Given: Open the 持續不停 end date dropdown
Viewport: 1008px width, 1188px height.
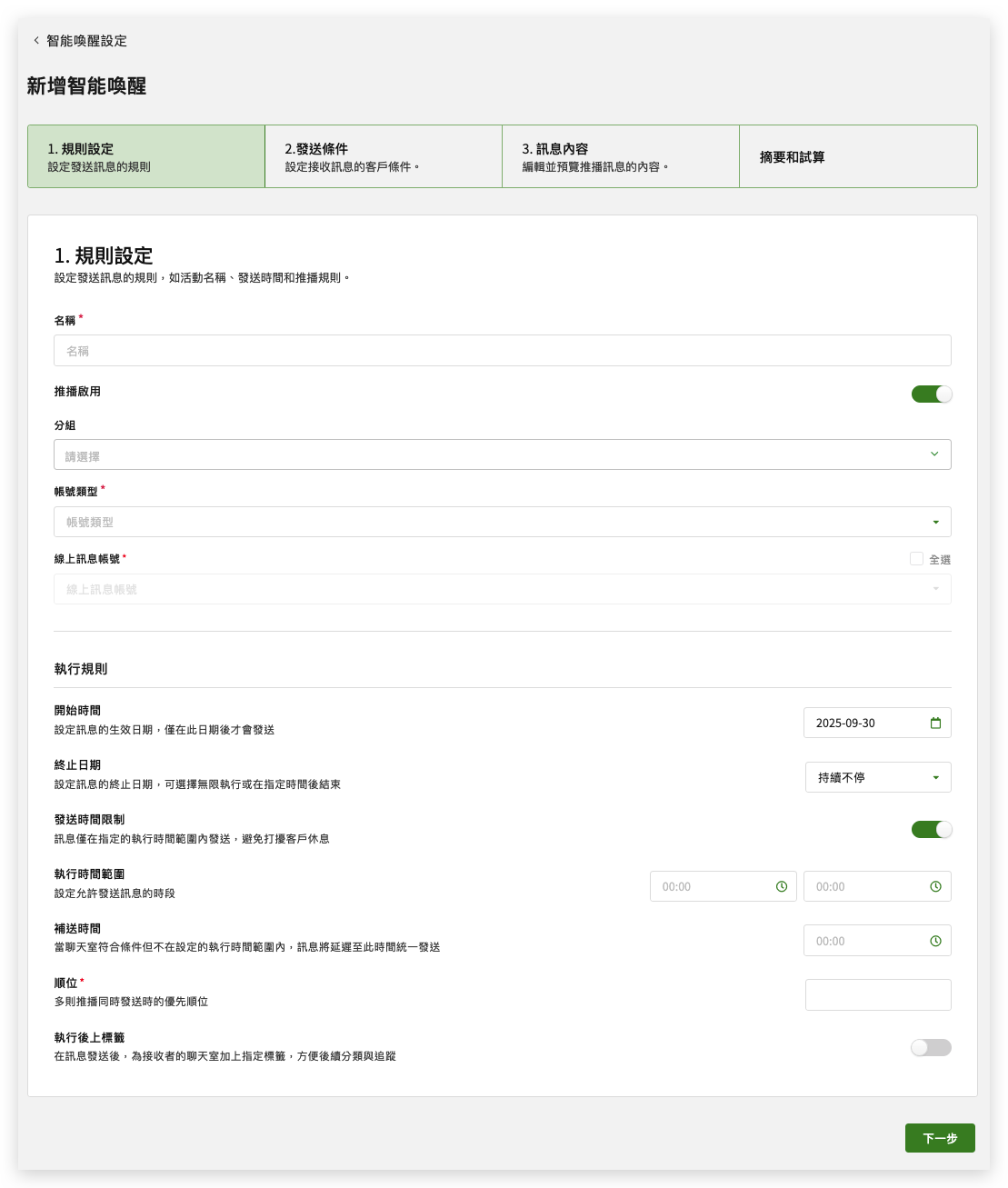Looking at the screenshot, I should [878, 778].
